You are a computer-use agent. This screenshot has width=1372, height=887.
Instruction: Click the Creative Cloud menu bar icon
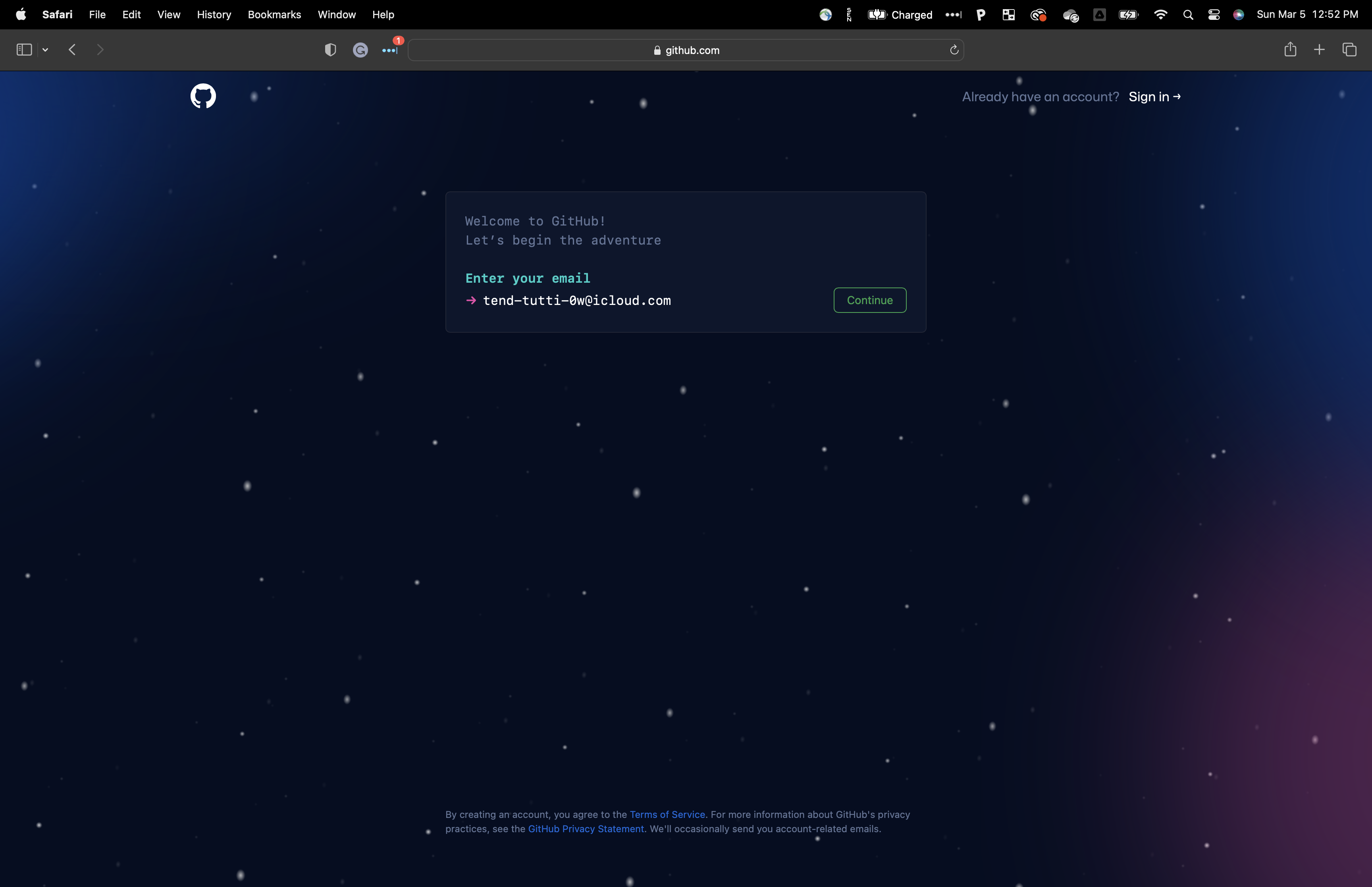coord(1038,15)
